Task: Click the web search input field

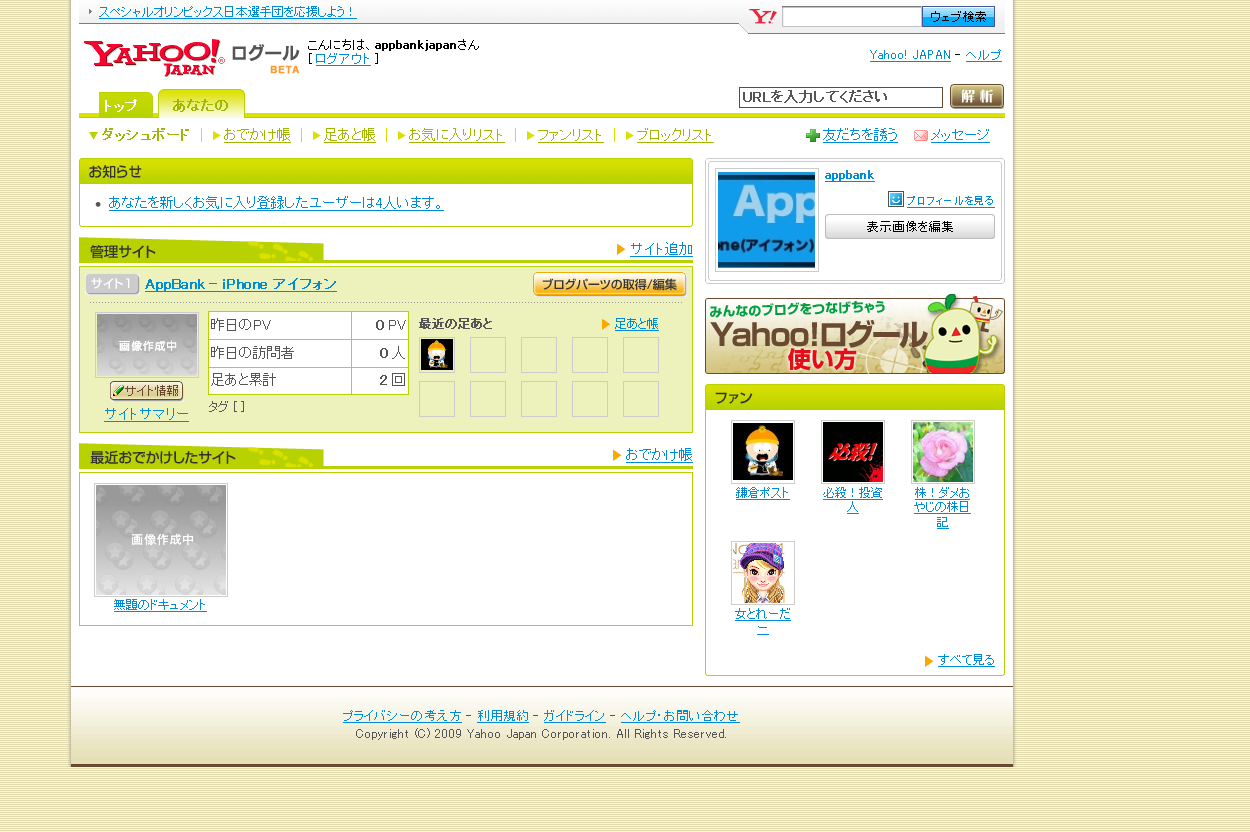Action: point(852,17)
